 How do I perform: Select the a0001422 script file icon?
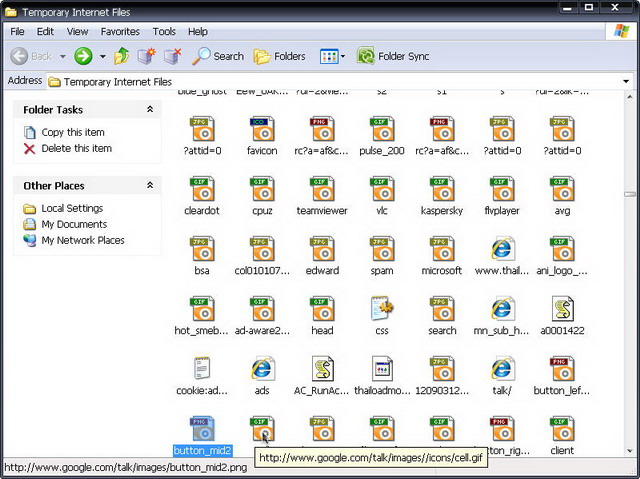click(562, 309)
